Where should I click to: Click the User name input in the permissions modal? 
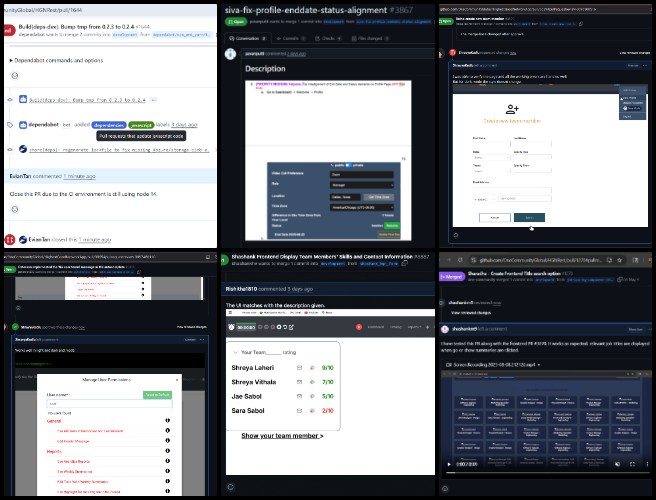109,404
